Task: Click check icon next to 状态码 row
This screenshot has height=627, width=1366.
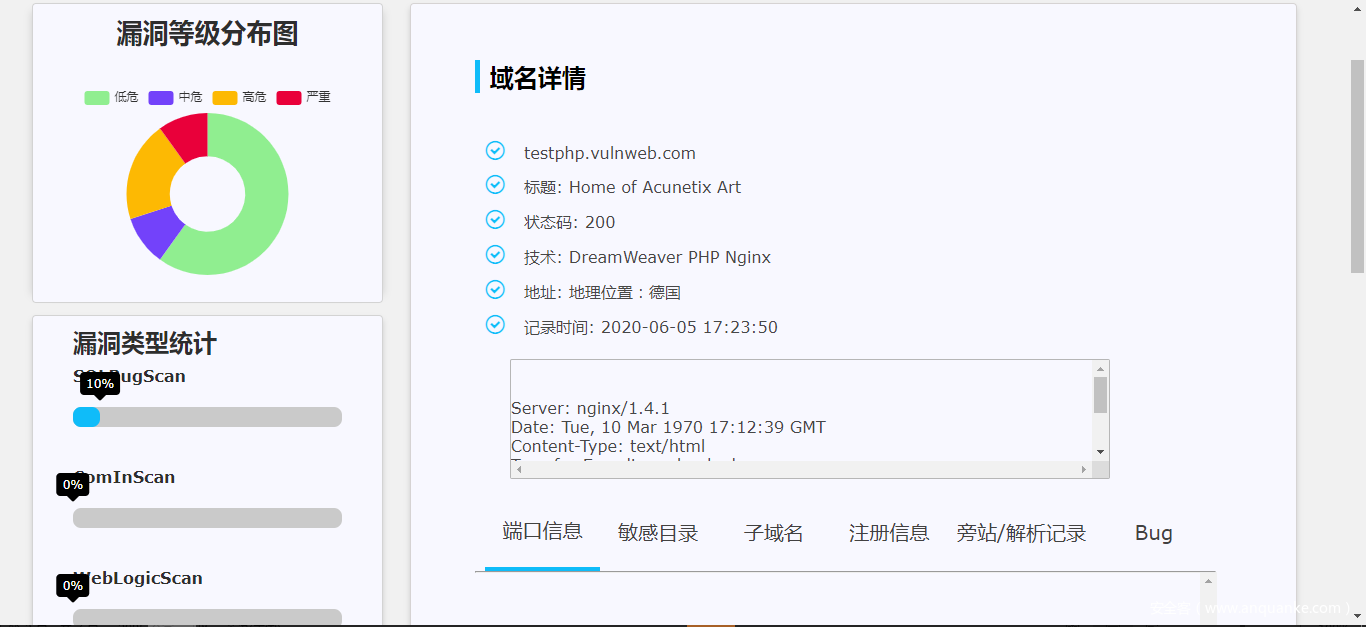Action: click(x=495, y=220)
